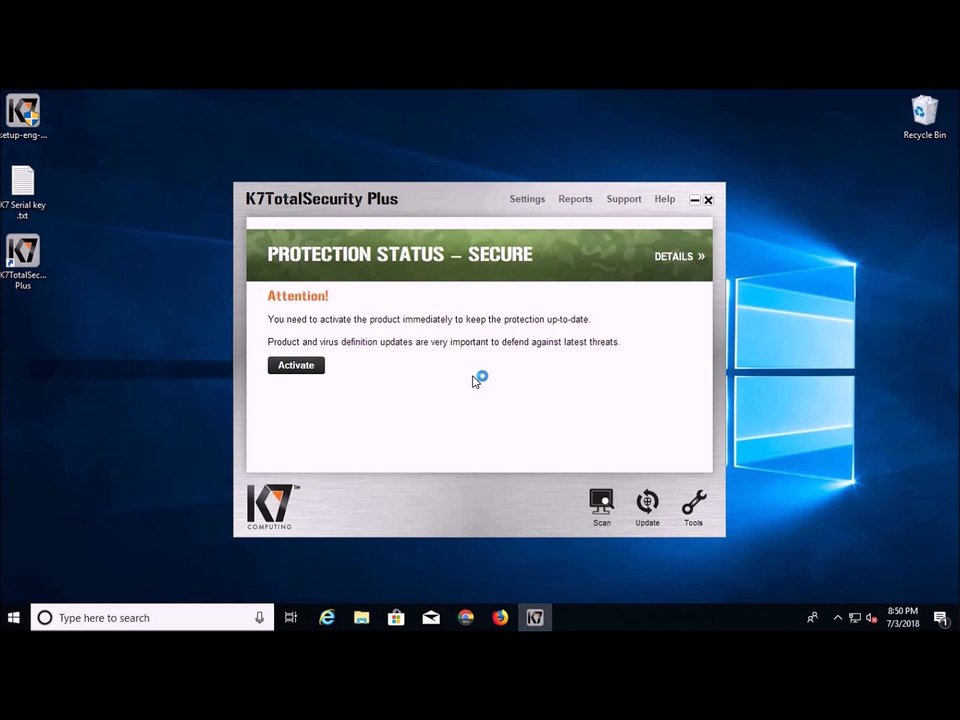Image resolution: width=960 pixels, height=720 pixels.
Task: Open the Windows Start menu
Action: pos(14,618)
